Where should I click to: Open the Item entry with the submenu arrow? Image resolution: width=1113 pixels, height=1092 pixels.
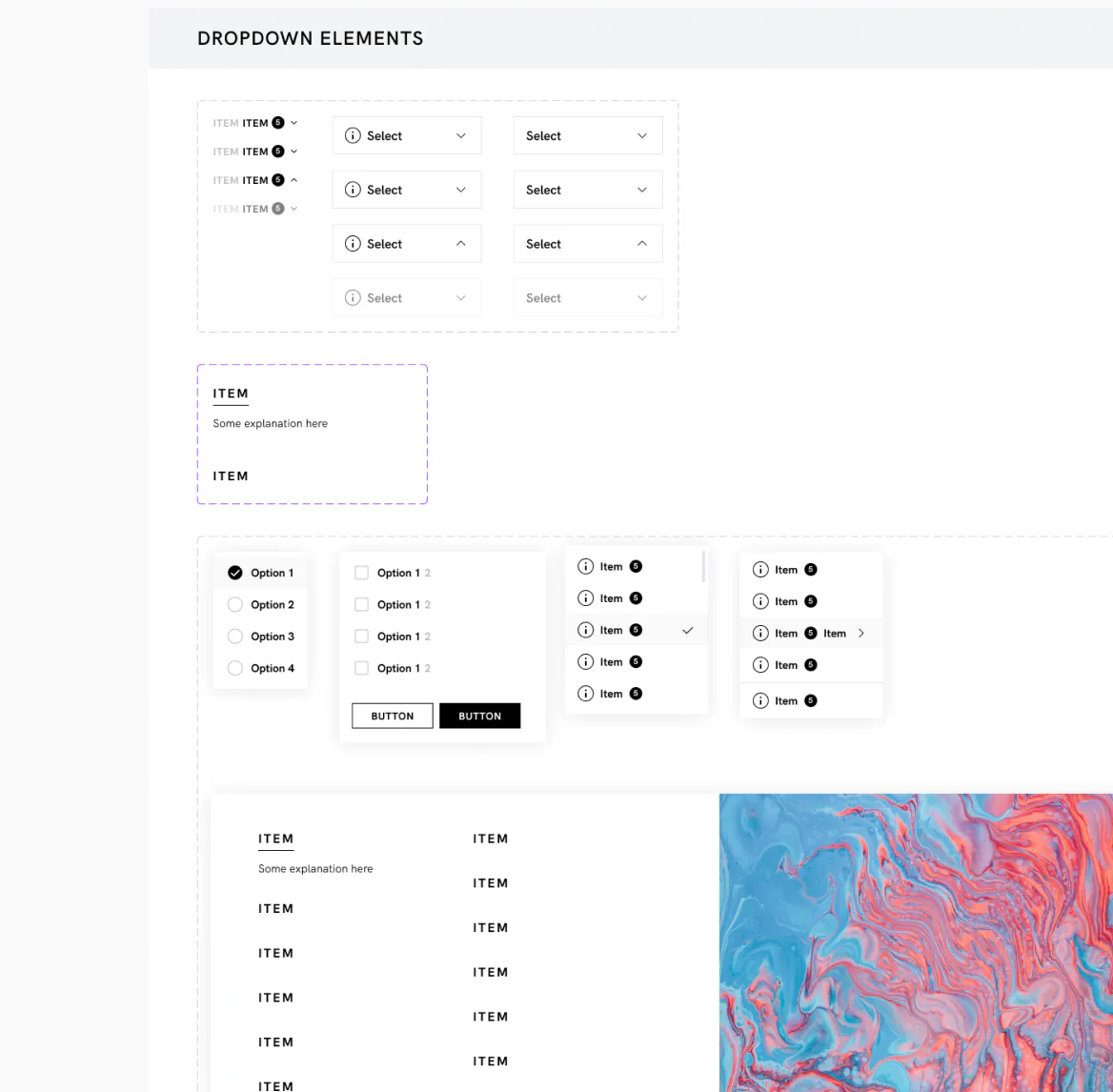click(812, 633)
